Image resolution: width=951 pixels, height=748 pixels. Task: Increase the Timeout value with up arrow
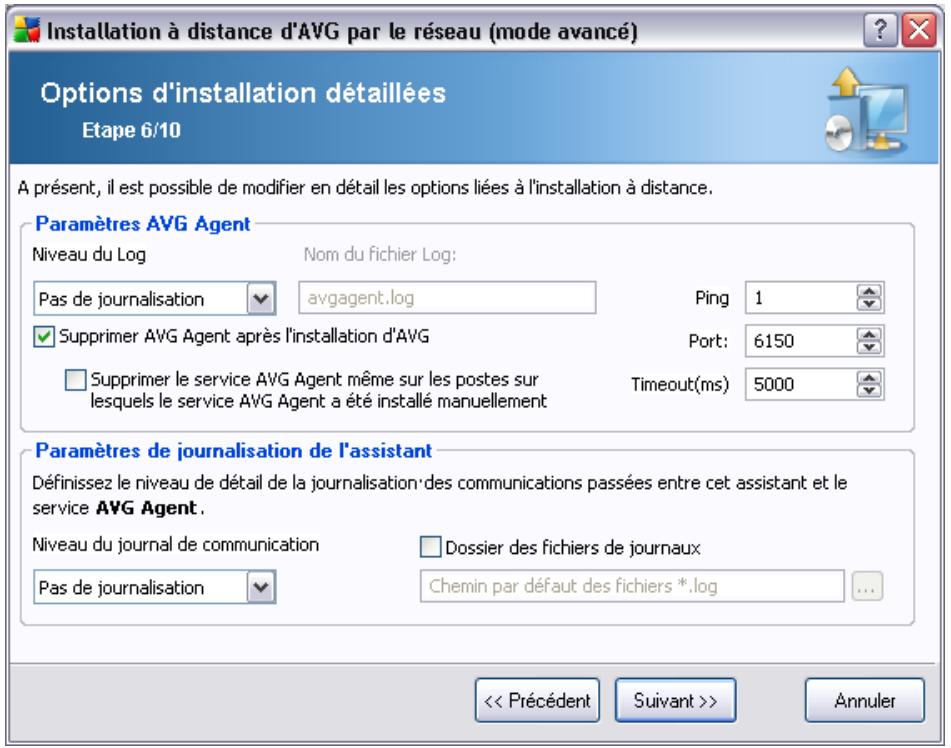pyautogui.click(x=869, y=377)
